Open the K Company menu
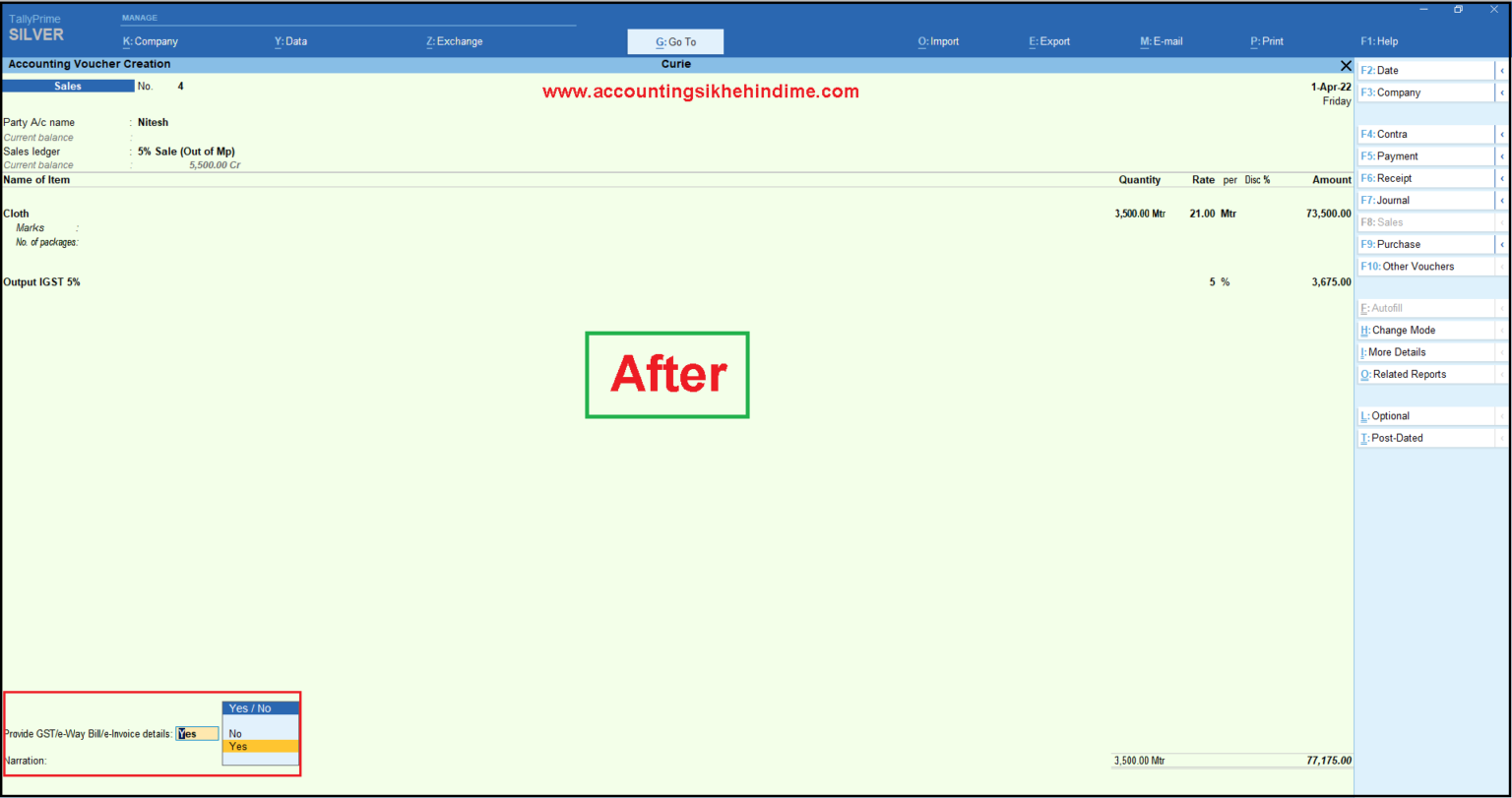This screenshot has width=1512, height=798. point(150,41)
